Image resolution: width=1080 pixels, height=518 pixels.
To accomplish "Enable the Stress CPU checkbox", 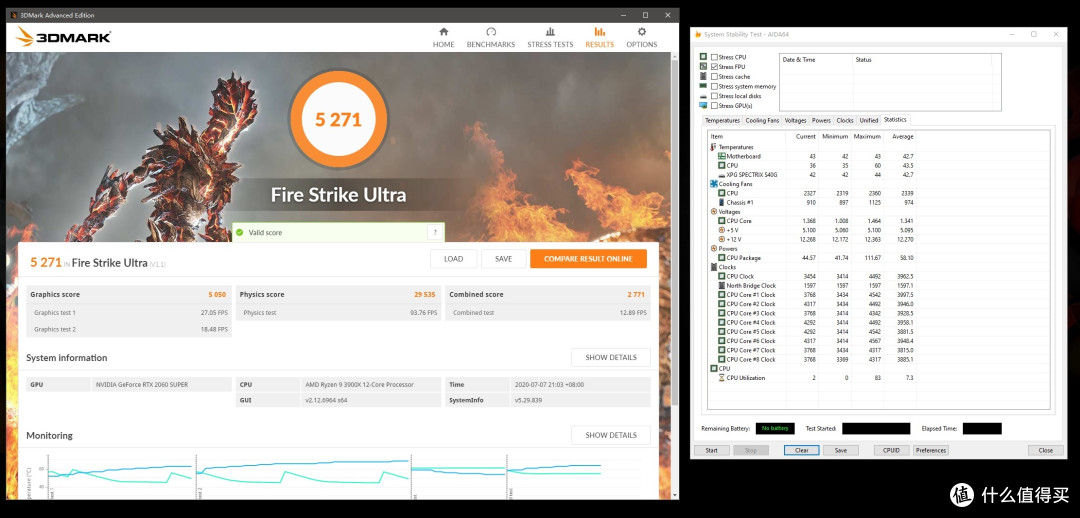I will [714, 57].
